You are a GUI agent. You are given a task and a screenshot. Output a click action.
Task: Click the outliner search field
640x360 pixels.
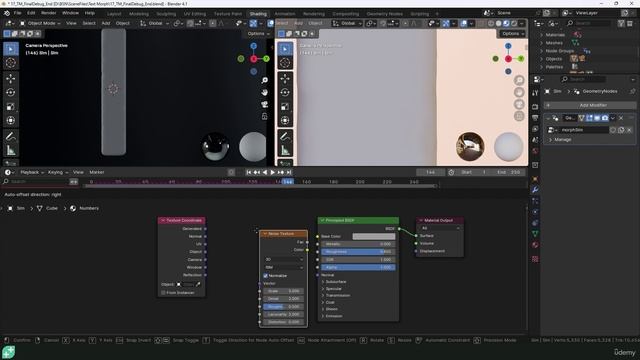tap(589, 24)
